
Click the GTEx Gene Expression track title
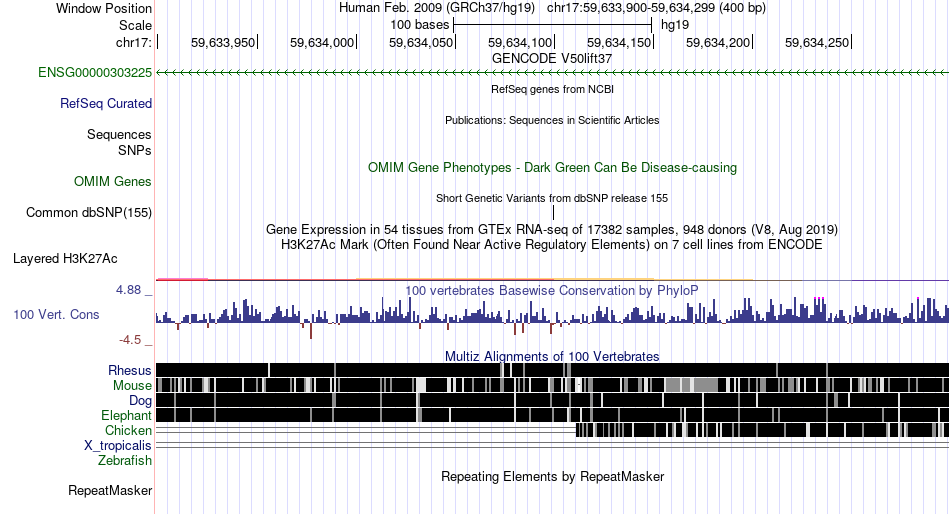[552, 230]
